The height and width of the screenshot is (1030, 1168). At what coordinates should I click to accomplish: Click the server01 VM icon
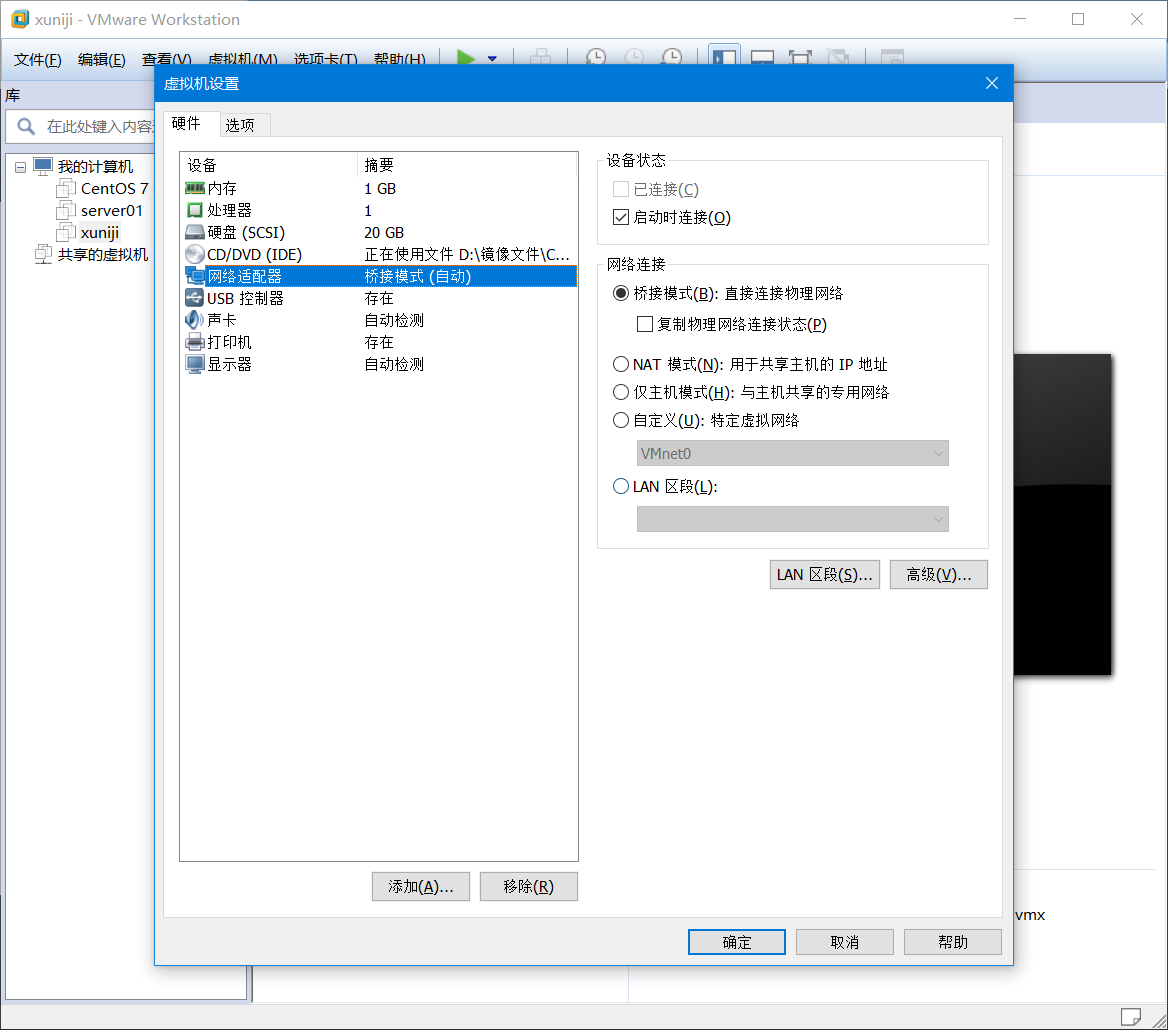pos(66,210)
